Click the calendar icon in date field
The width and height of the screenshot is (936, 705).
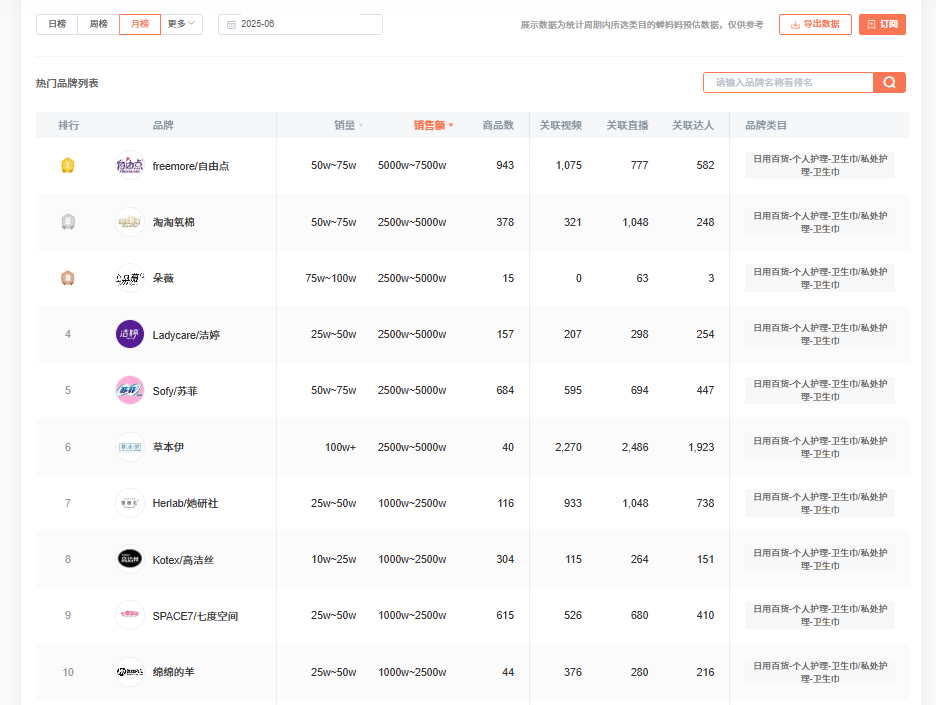[232, 24]
